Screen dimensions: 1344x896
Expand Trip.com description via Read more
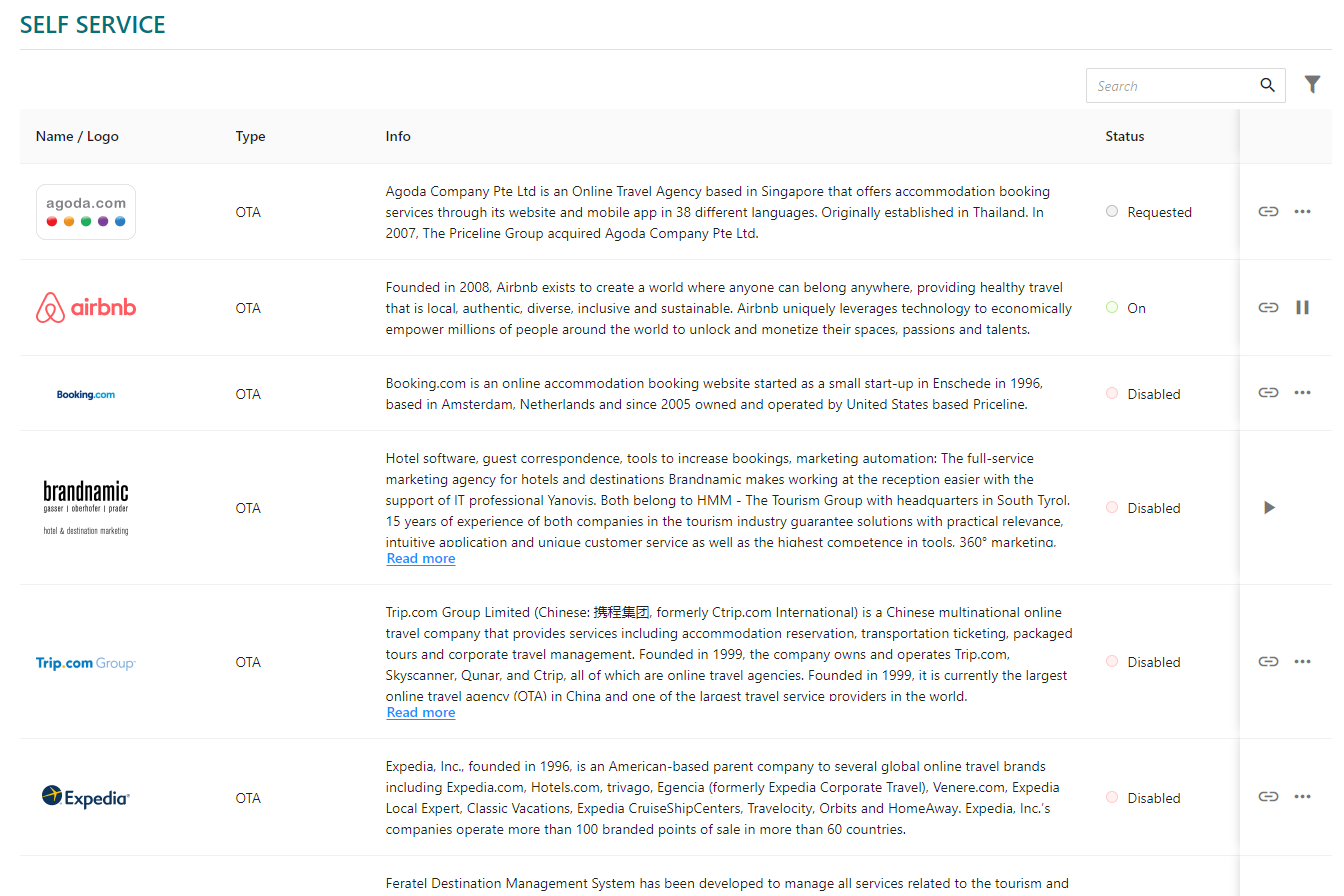(421, 713)
